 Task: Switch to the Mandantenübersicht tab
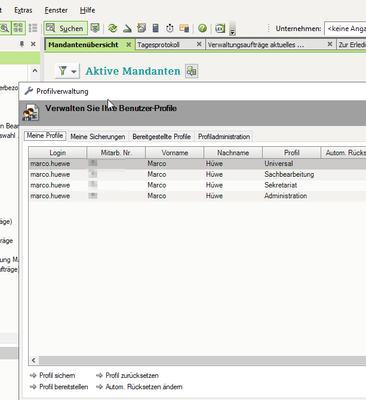coord(83,45)
